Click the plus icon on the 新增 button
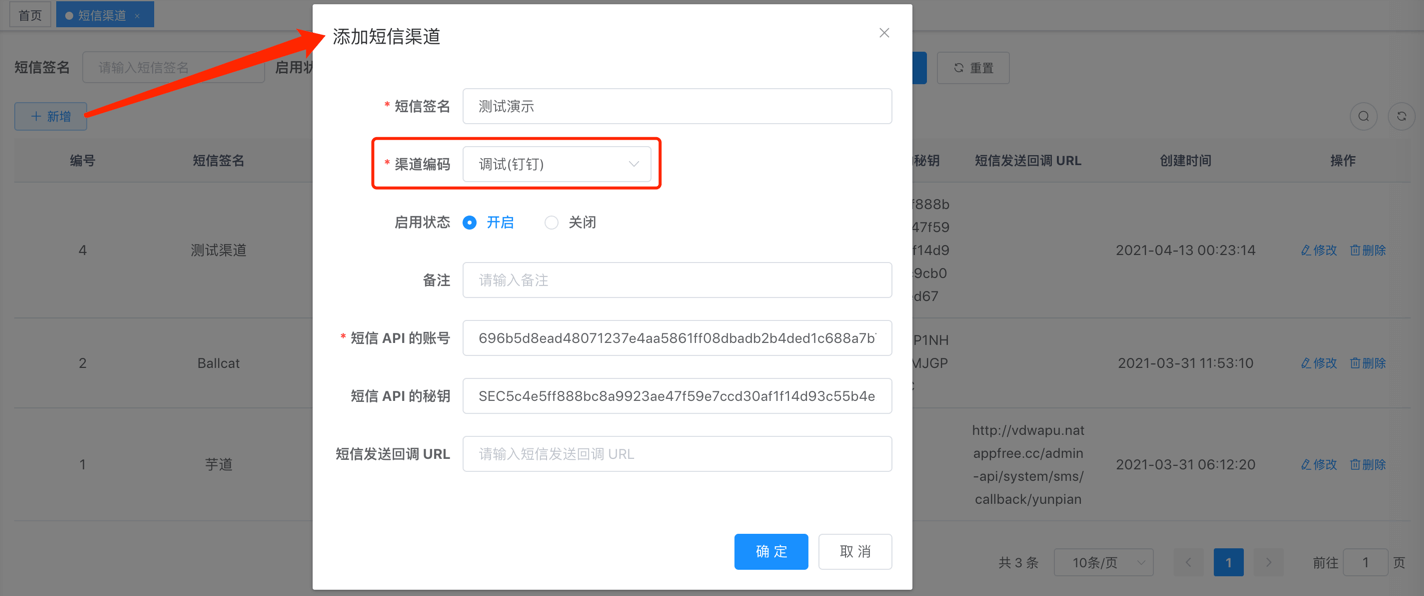The height and width of the screenshot is (596, 1424). point(35,116)
